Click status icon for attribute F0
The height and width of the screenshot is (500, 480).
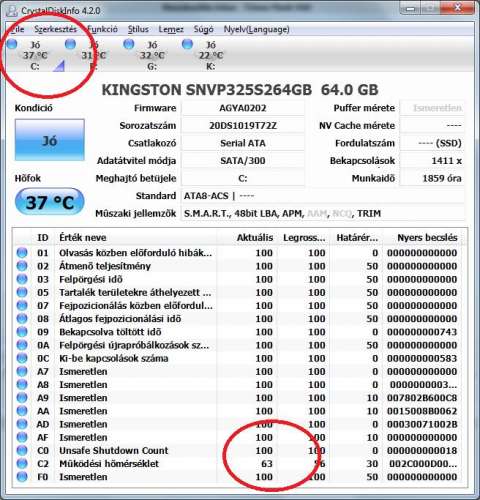(22, 477)
